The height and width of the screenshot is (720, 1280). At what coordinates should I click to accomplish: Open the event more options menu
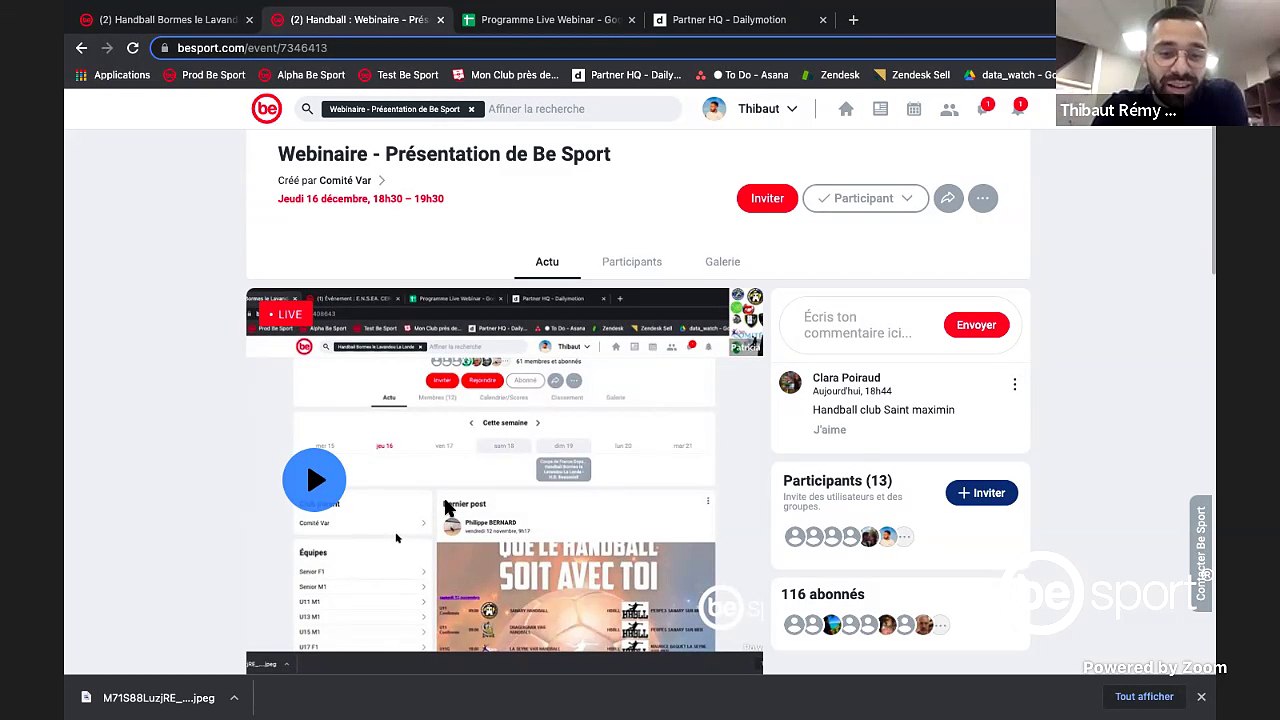point(983,198)
